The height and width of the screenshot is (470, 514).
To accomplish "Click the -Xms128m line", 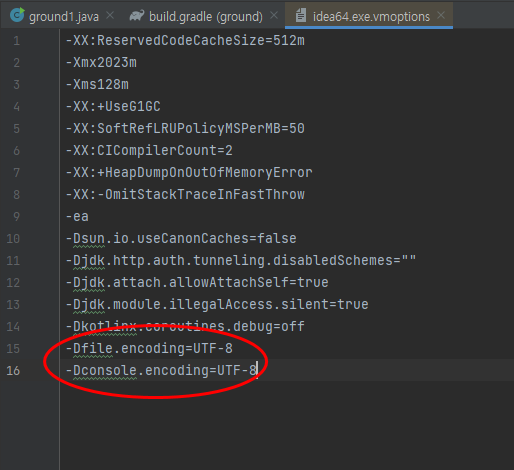I will point(97,85).
